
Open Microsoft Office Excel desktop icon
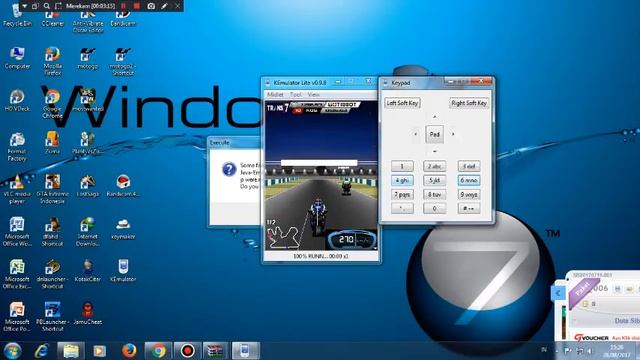17,274
